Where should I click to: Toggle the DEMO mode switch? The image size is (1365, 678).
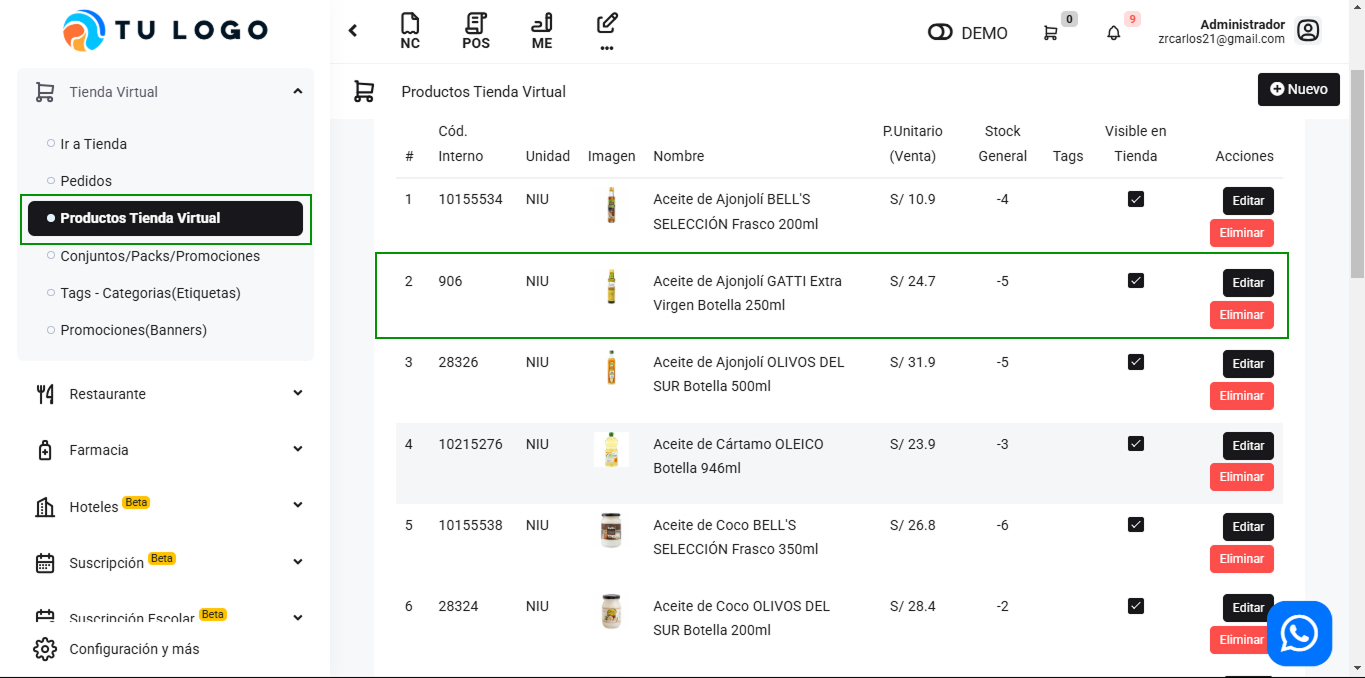click(x=940, y=33)
